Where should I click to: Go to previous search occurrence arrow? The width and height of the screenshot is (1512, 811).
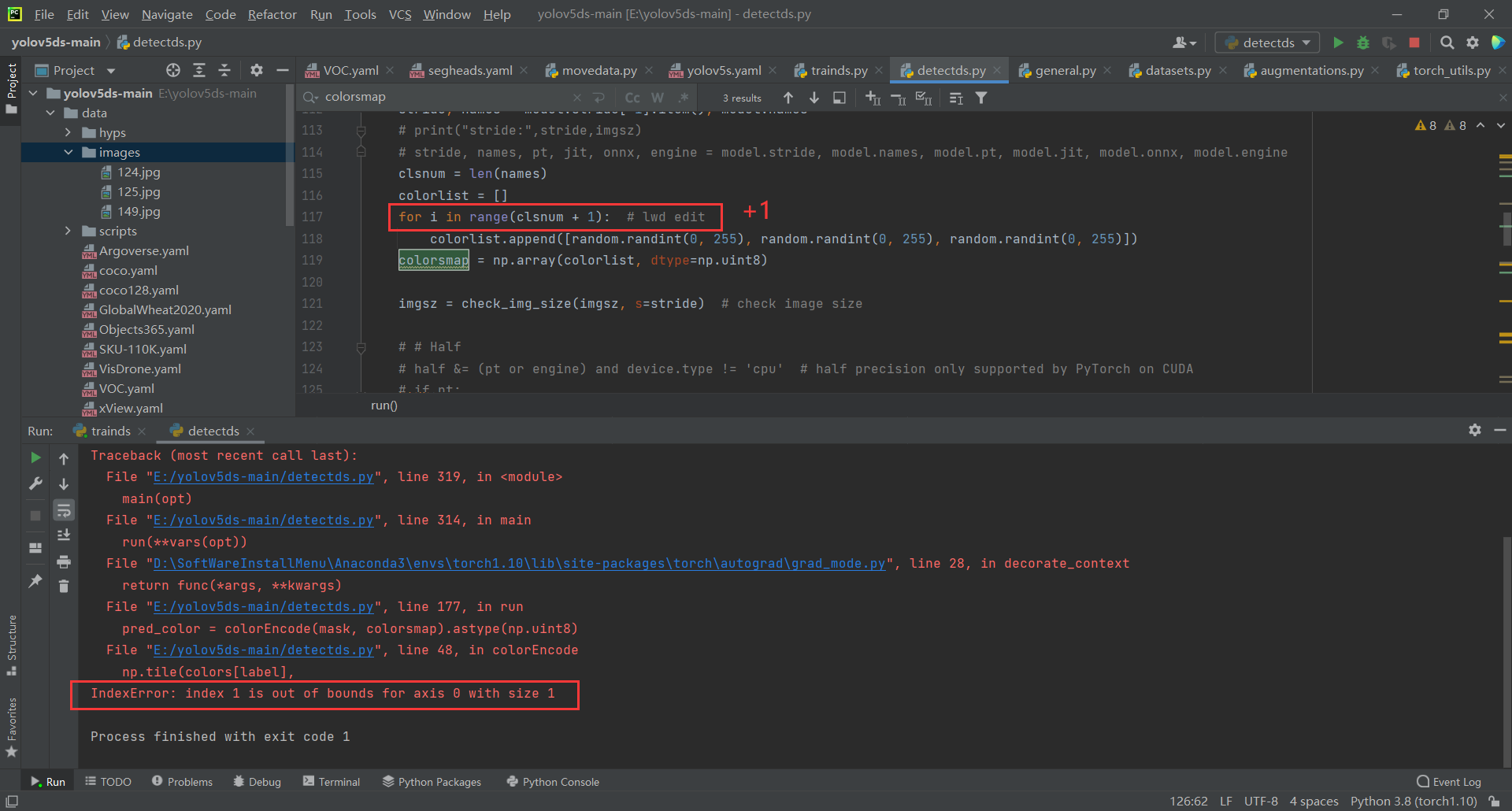pos(787,98)
